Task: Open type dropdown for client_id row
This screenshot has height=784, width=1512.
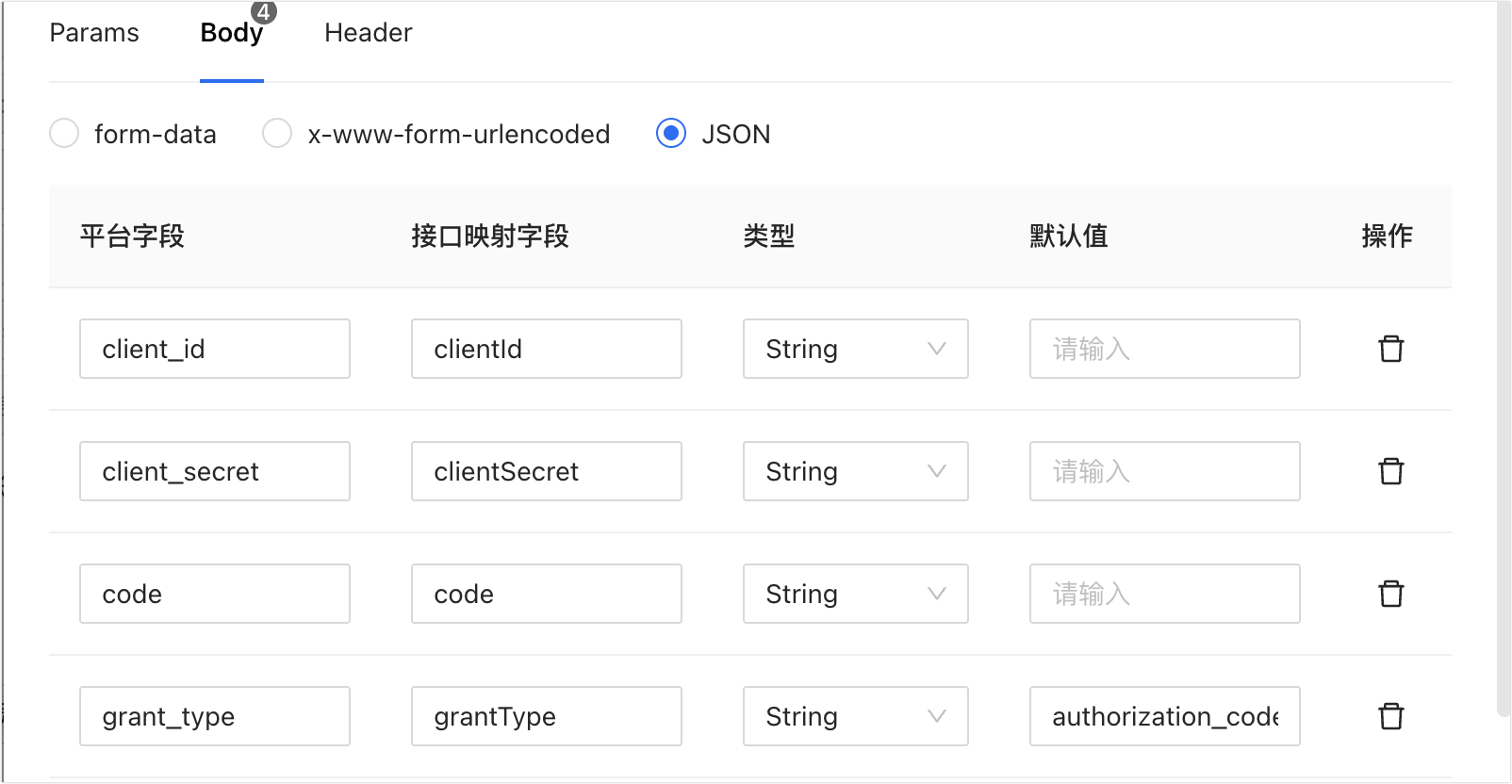Action: click(855, 349)
